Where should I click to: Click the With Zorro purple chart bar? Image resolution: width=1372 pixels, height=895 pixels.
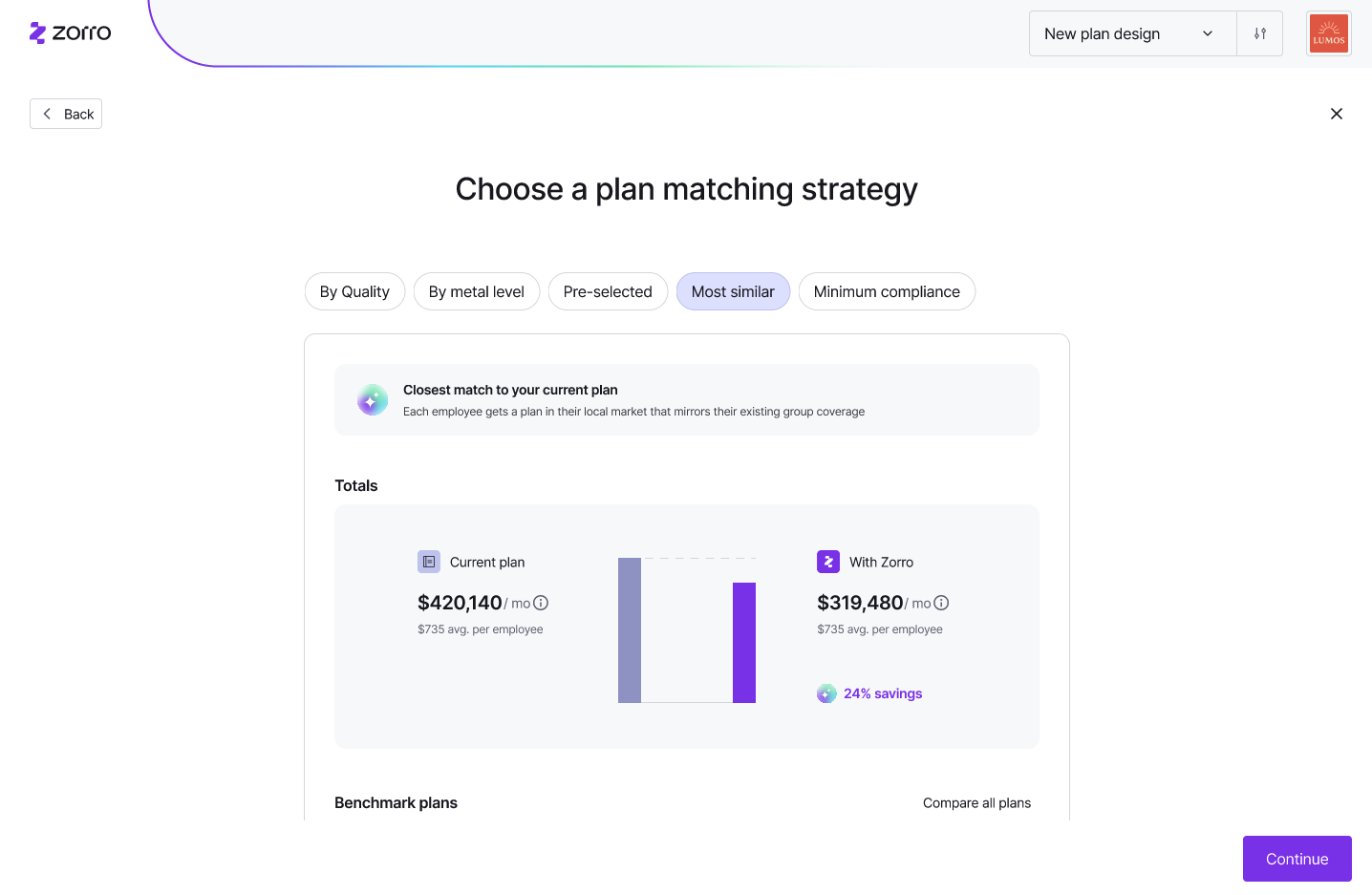744,643
